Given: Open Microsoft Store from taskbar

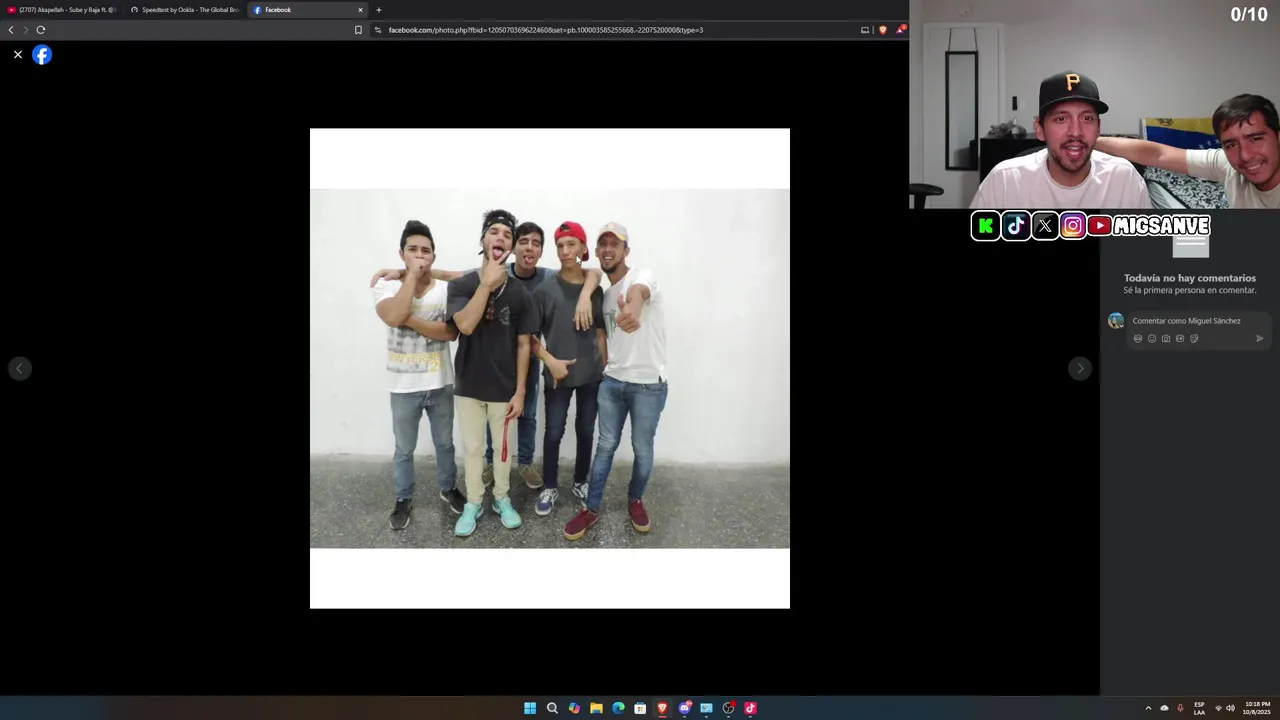Looking at the screenshot, I should click(x=640, y=708).
